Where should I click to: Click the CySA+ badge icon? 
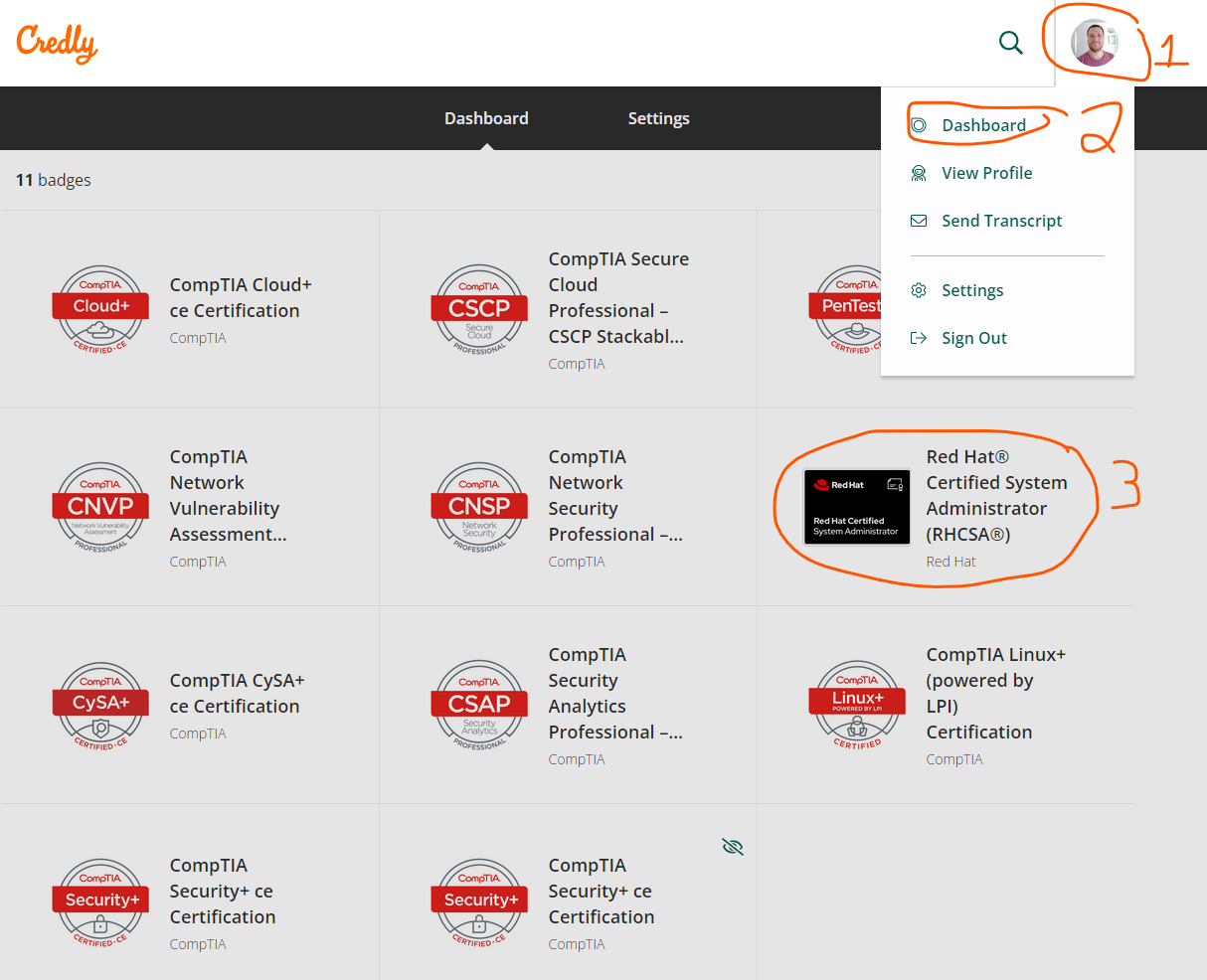tap(100, 706)
